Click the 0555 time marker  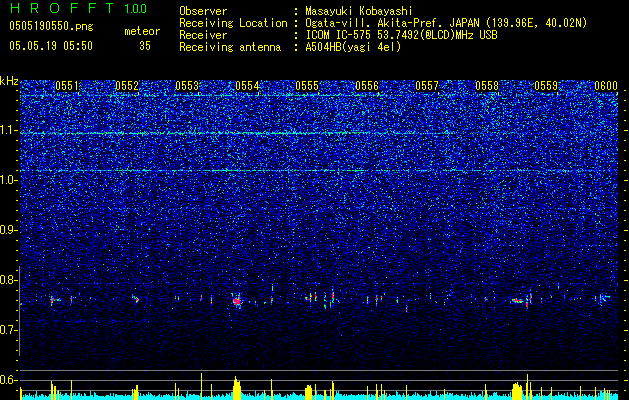coord(307,86)
